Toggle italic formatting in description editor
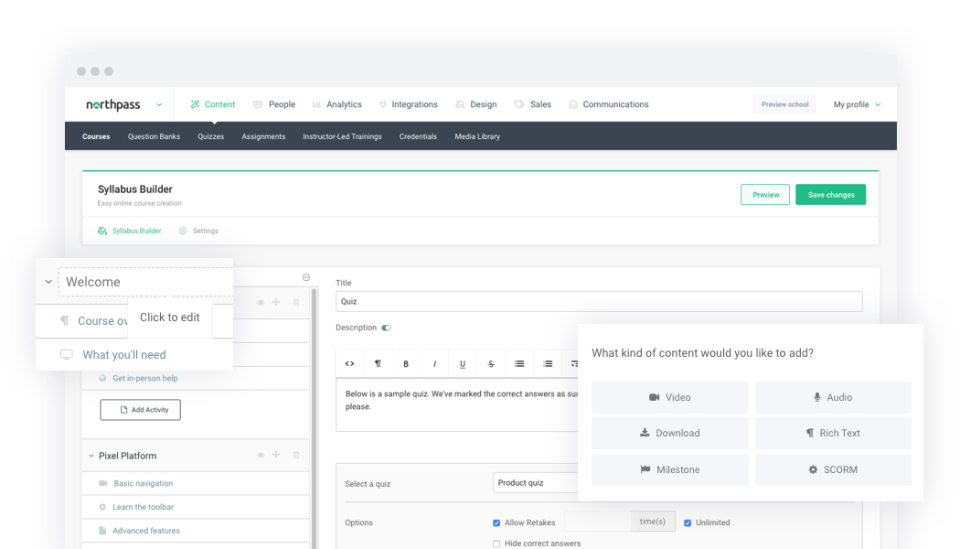This screenshot has height=549, width=960. pyautogui.click(x=434, y=364)
